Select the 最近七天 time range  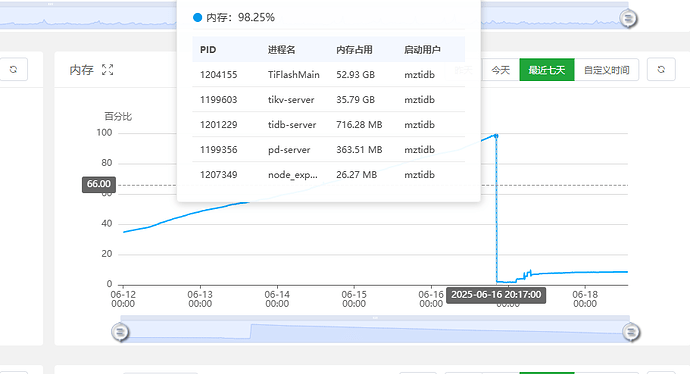point(547,70)
